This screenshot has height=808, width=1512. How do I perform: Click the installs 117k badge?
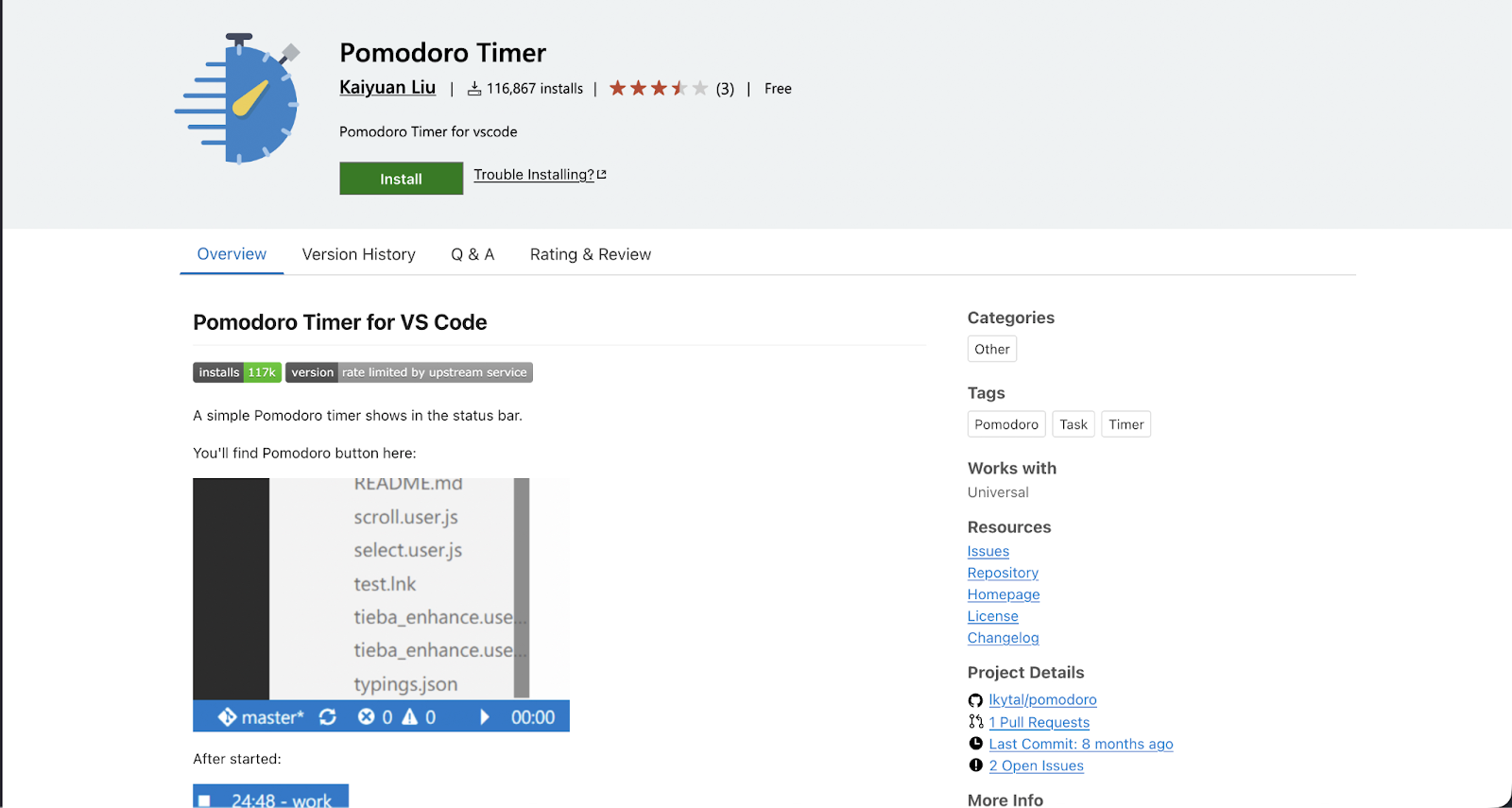pos(237,372)
